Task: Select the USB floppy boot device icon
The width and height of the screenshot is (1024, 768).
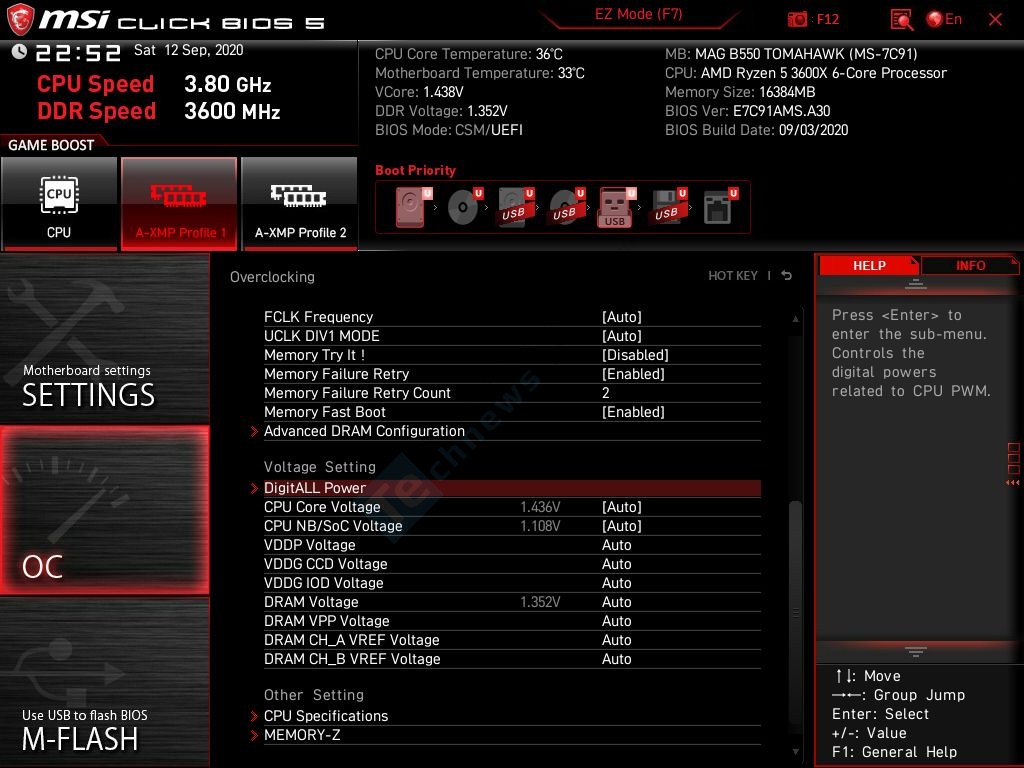Action: tap(668, 206)
